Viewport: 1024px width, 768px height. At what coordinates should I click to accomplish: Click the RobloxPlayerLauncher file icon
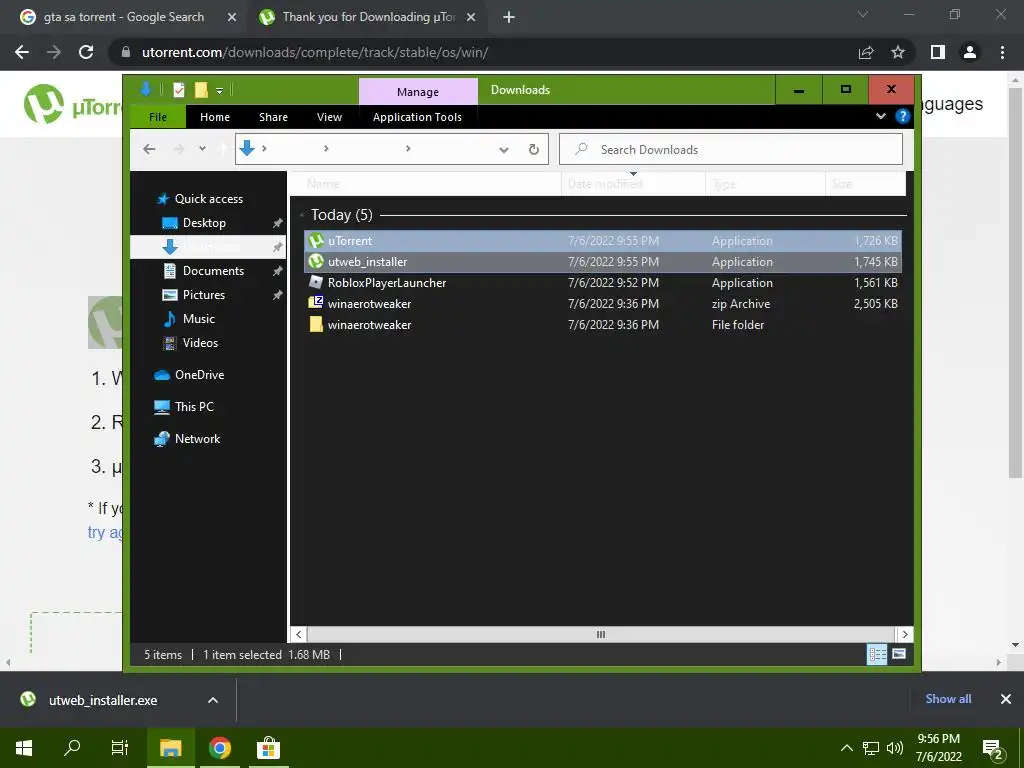click(316, 282)
